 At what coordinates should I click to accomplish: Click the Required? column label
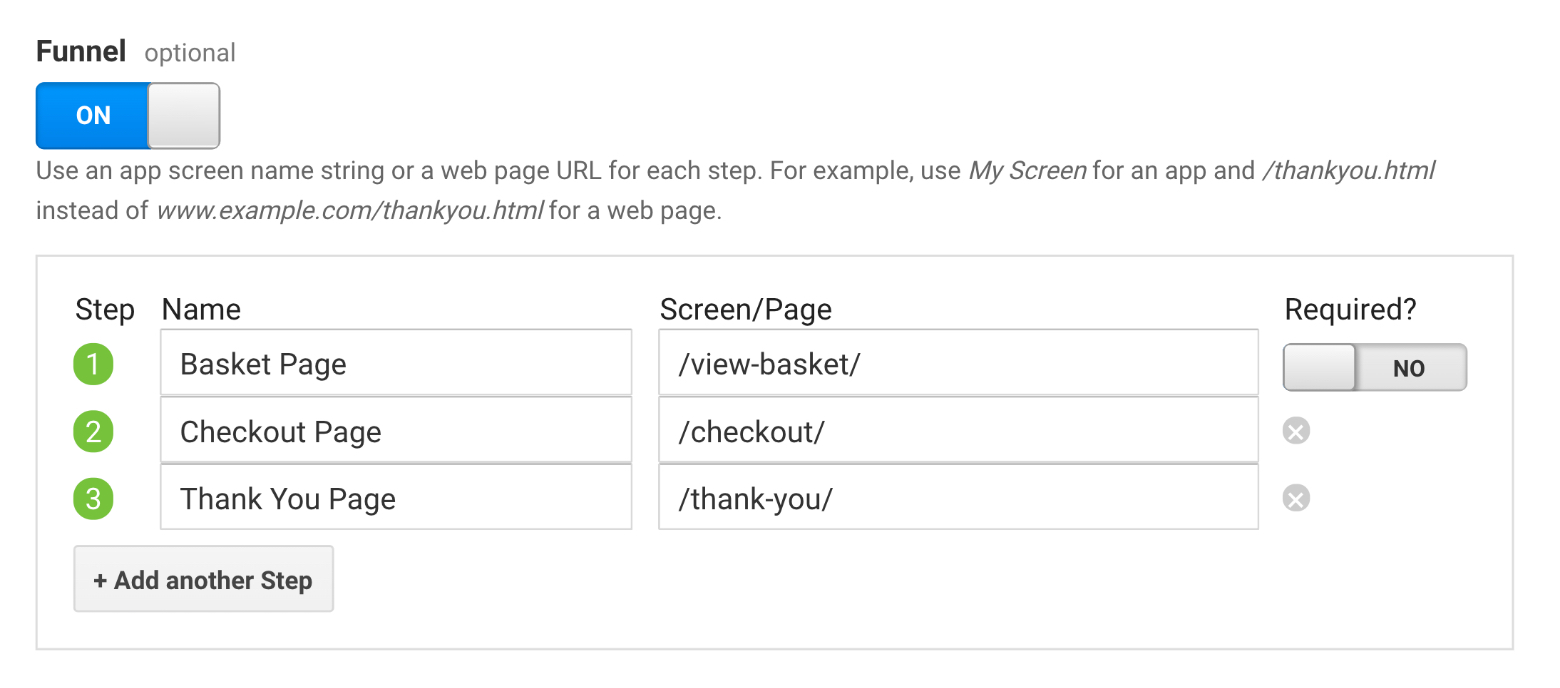pyautogui.click(x=1350, y=310)
